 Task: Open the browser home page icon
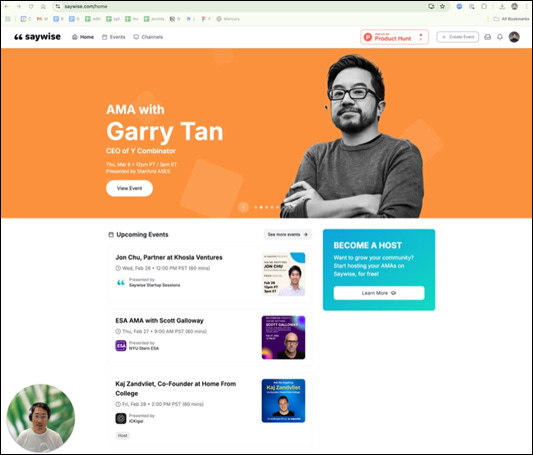(x=43, y=6)
